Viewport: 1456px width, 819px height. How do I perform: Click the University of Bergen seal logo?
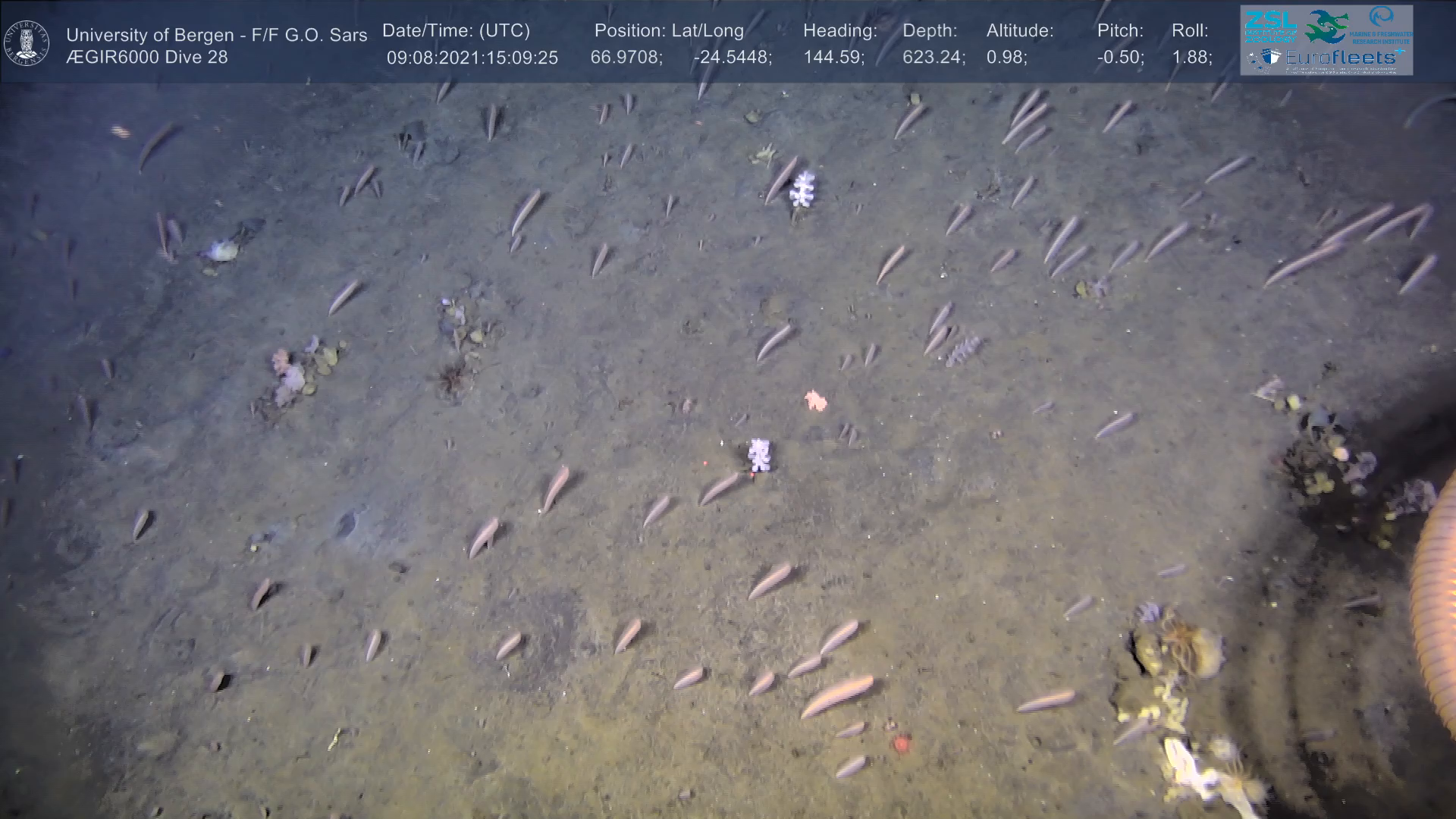click(27, 42)
